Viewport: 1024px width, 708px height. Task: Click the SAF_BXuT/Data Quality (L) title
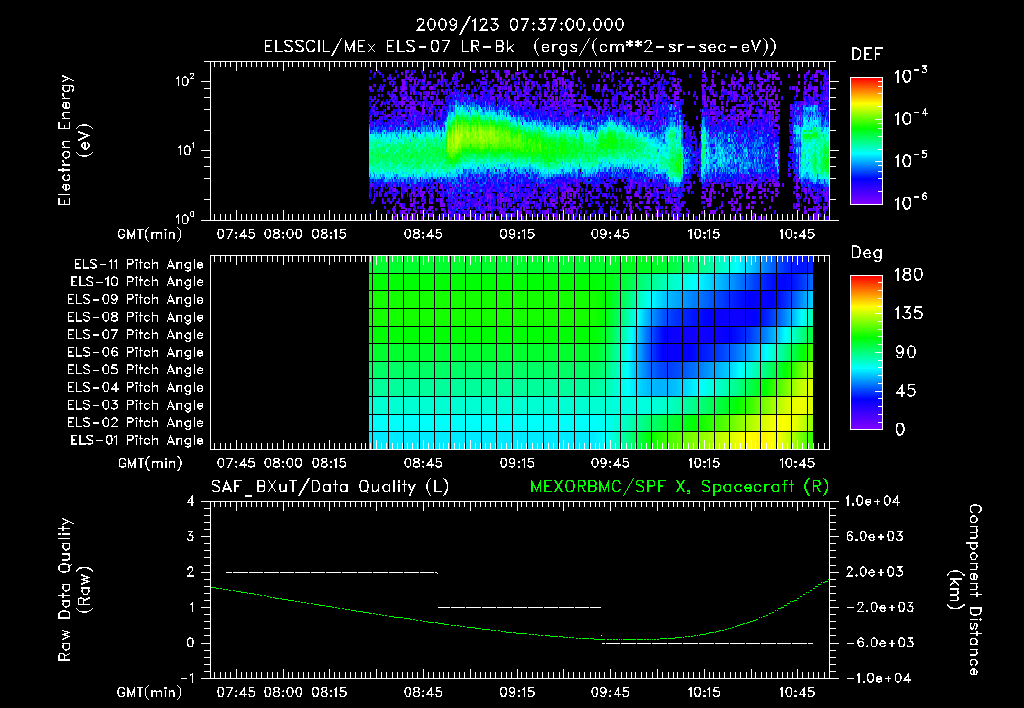330,487
